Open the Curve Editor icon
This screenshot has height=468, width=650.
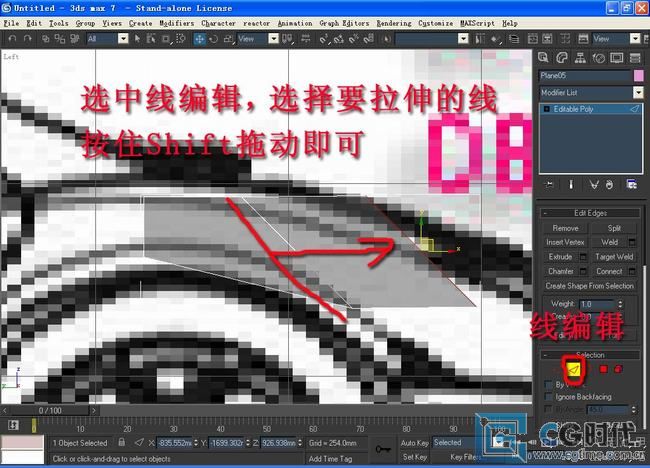(533, 39)
